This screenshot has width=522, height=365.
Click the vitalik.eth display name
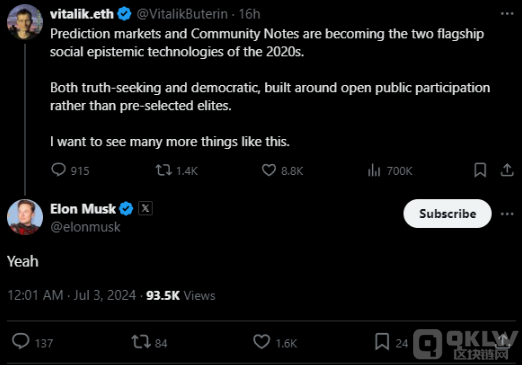82,14
